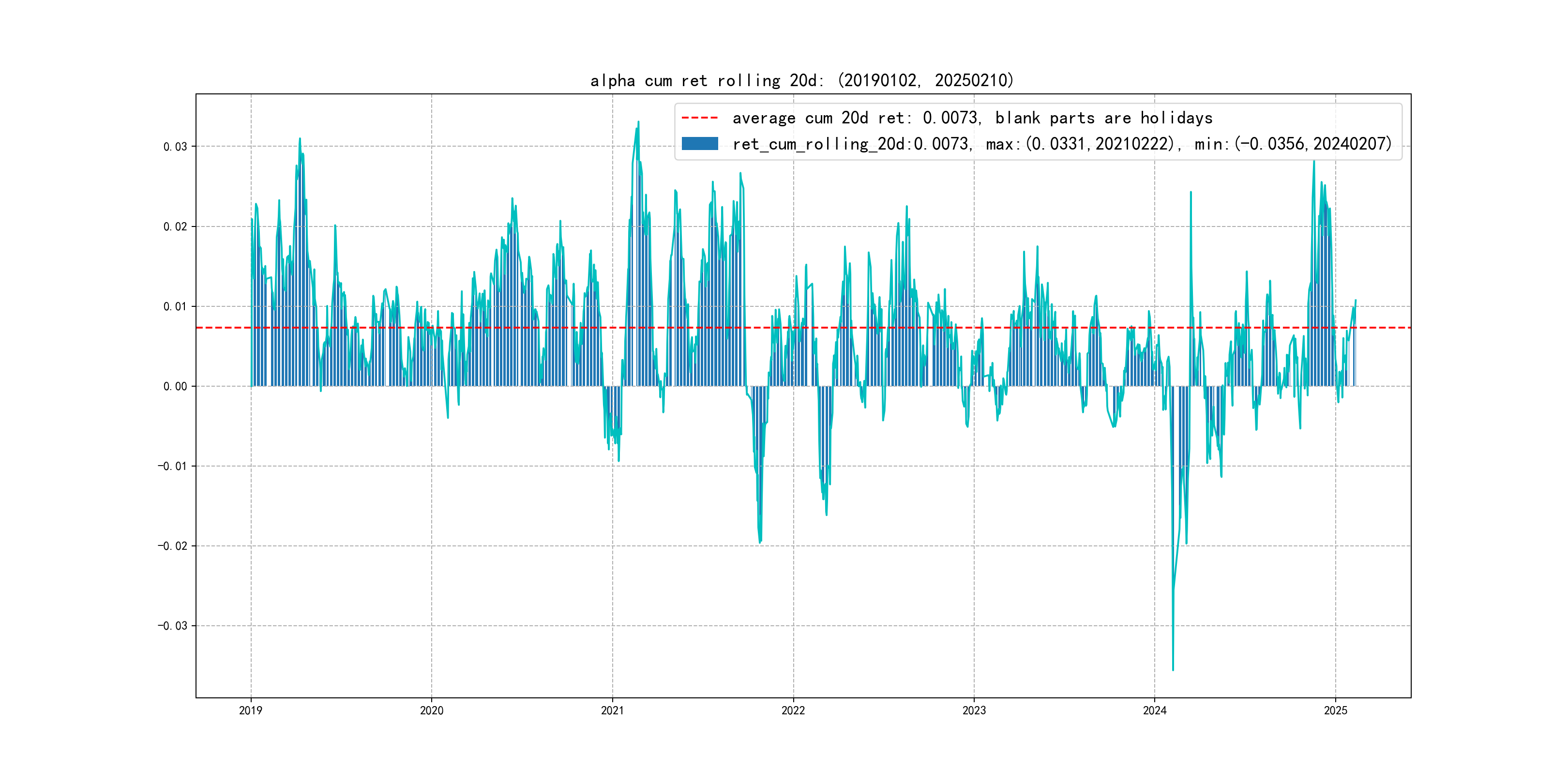The width and height of the screenshot is (1568, 784).
Task: Click the 2022 x-axis tick label
Action: (x=793, y=710)
